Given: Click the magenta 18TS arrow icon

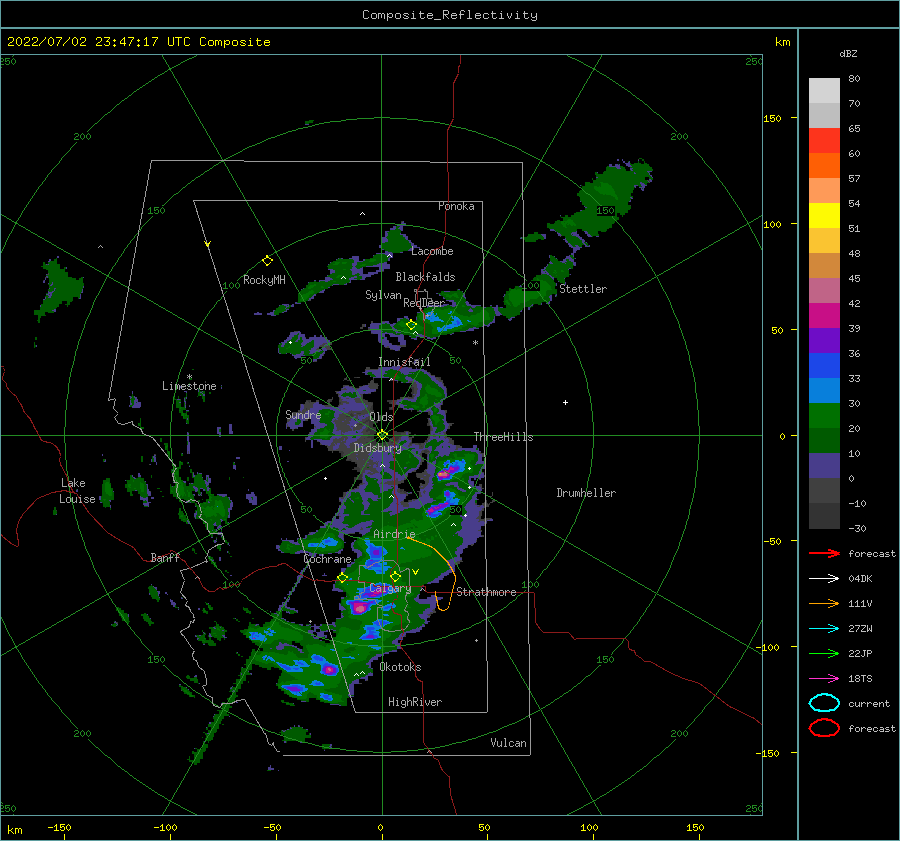Looking at the screenshot, I should point(824,679).
